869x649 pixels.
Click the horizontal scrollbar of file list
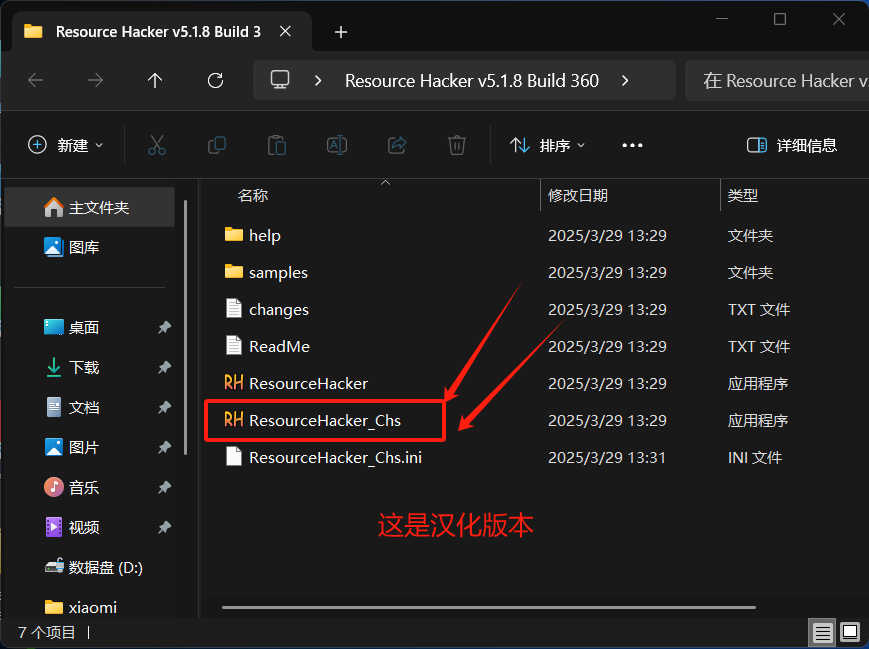pos(489,607)
